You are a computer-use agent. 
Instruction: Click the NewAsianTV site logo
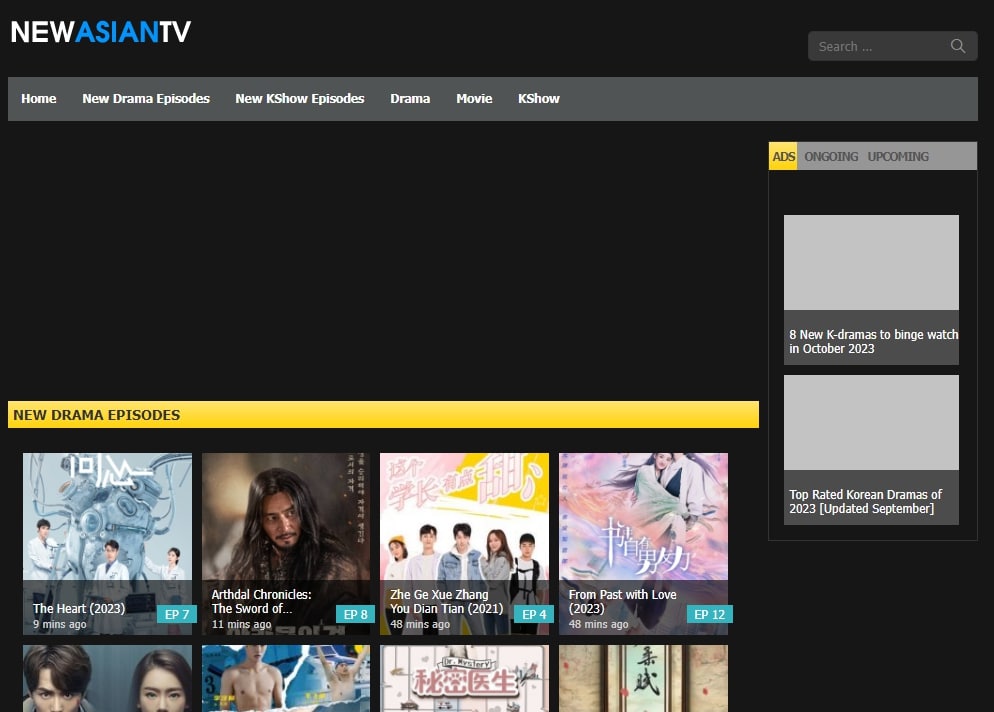(100, 33)
